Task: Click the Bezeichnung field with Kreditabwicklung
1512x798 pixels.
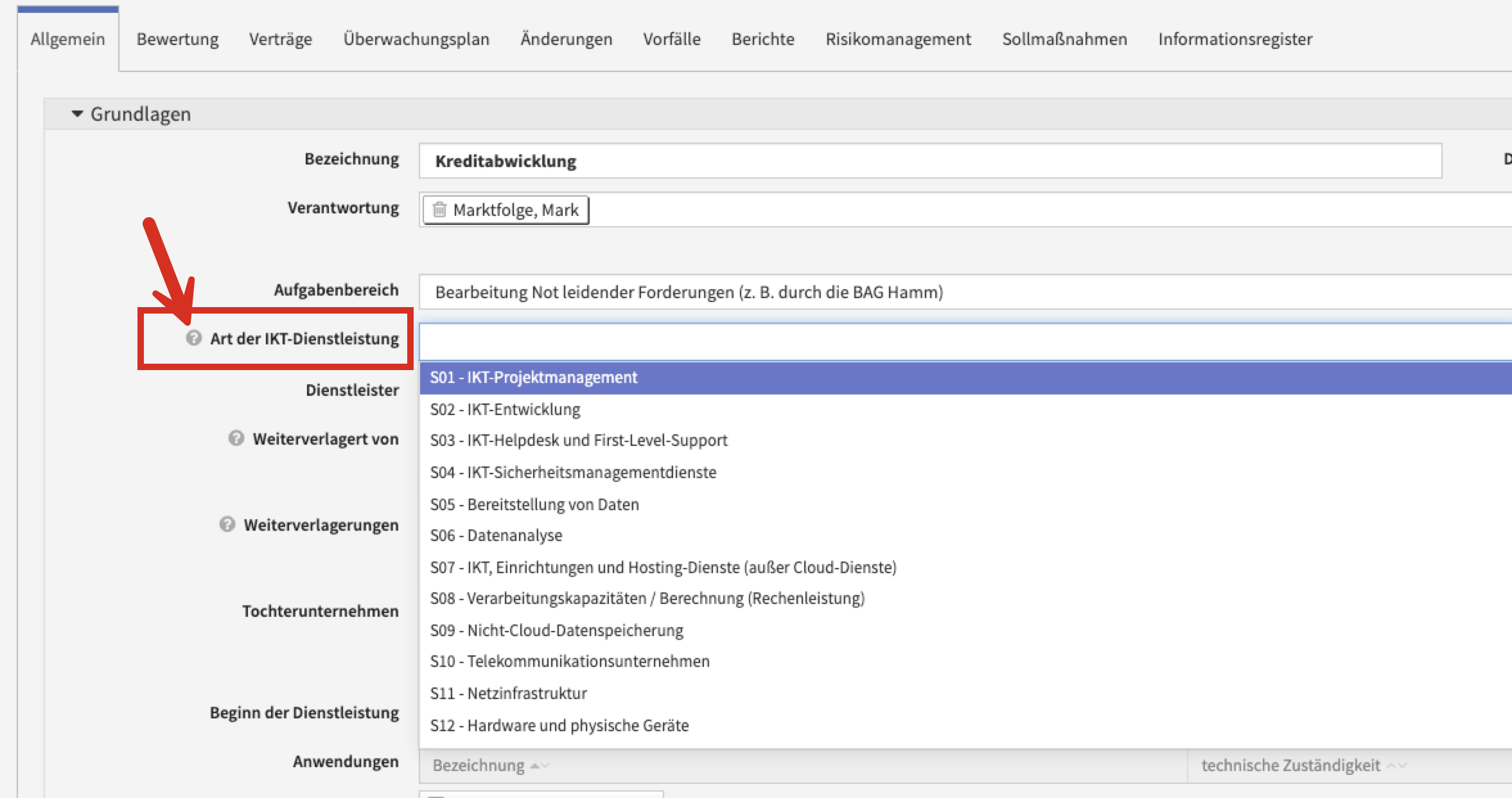Action: (x=929, y=161)
